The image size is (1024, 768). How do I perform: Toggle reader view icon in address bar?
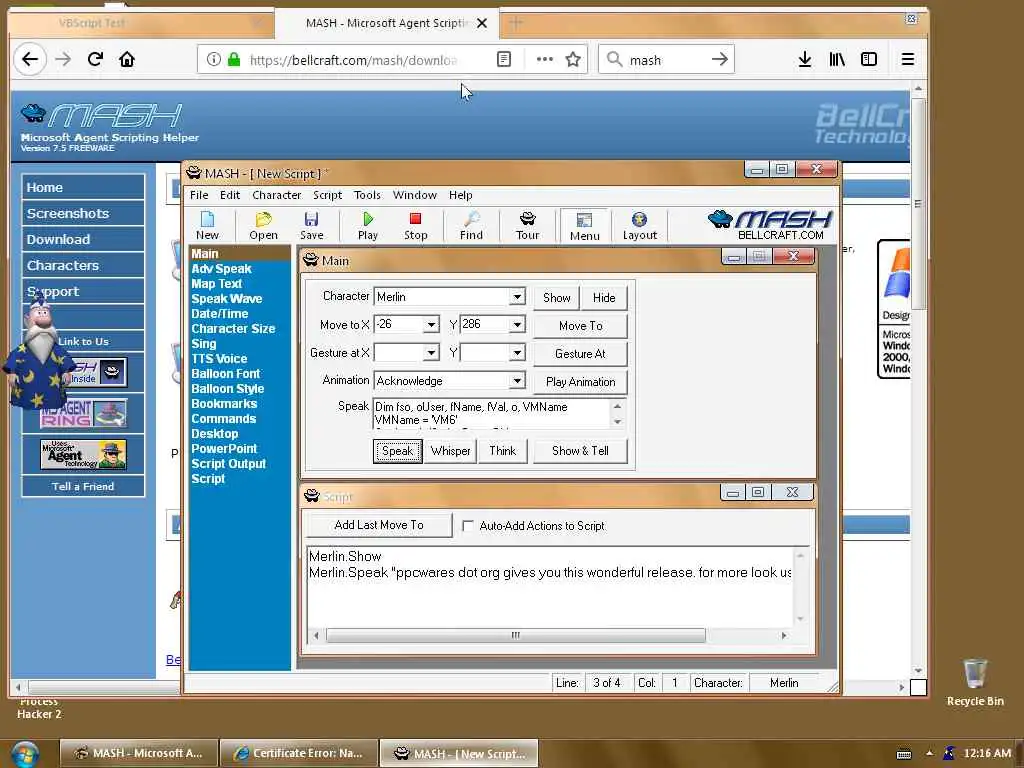tap(504, 59)
